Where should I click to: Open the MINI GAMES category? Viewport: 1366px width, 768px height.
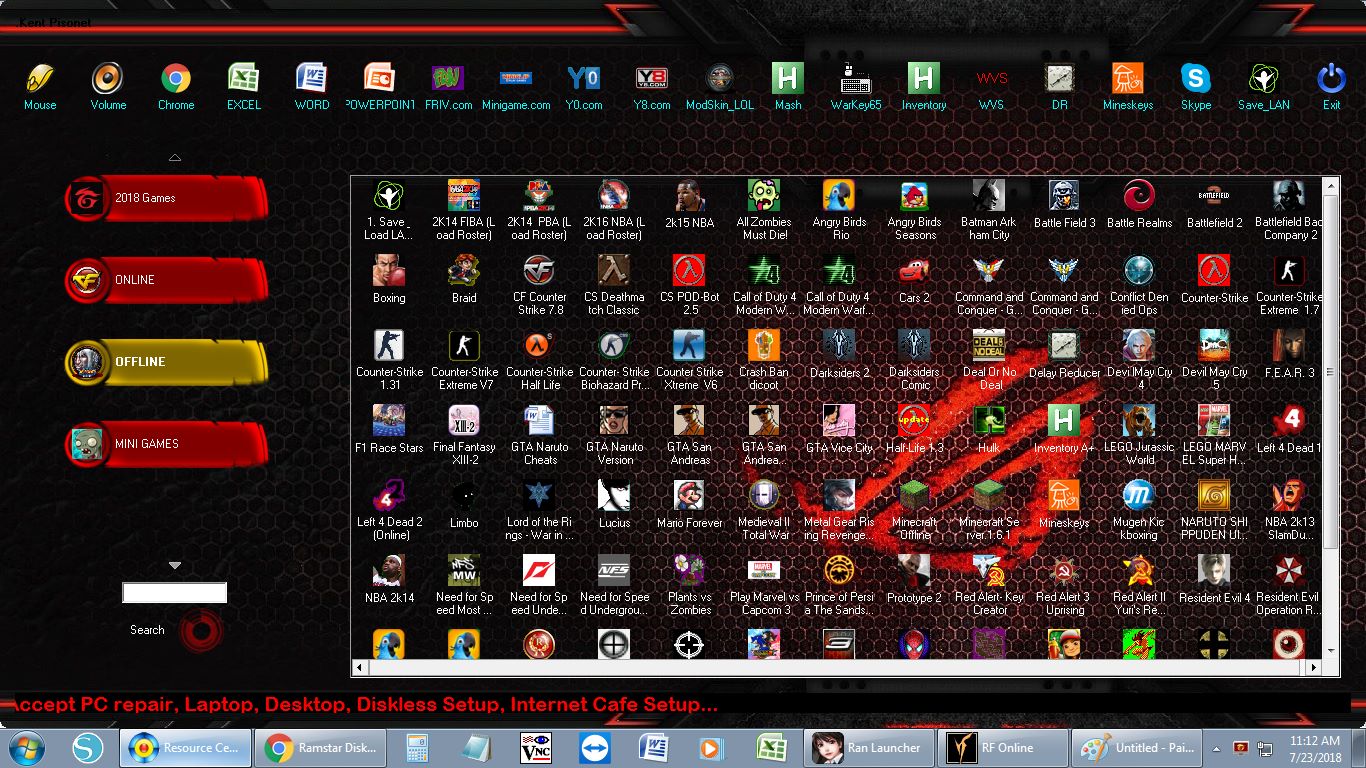[166, 444]
